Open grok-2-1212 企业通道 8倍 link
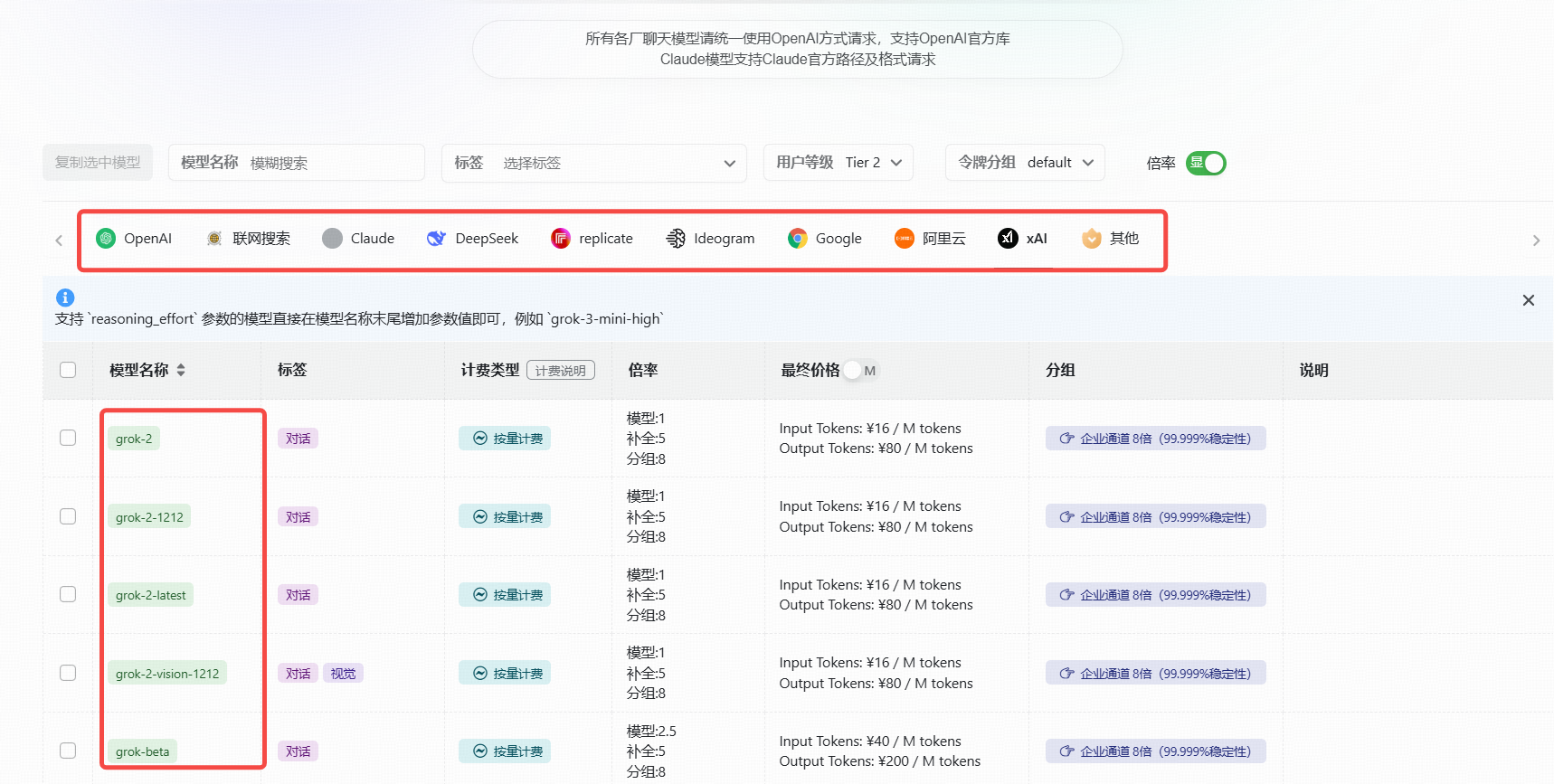 [1156, 517]
